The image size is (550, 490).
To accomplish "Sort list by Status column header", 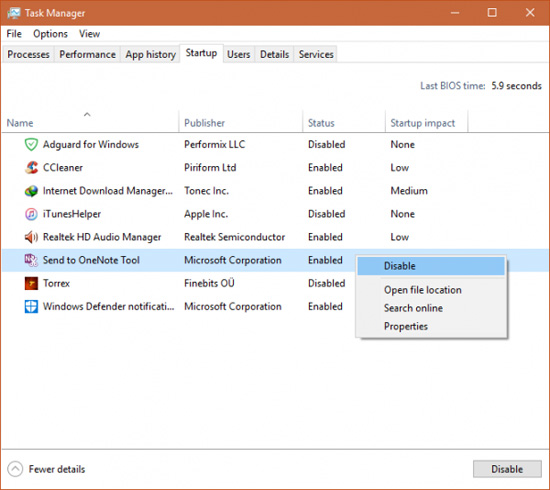I will (321, 123).
